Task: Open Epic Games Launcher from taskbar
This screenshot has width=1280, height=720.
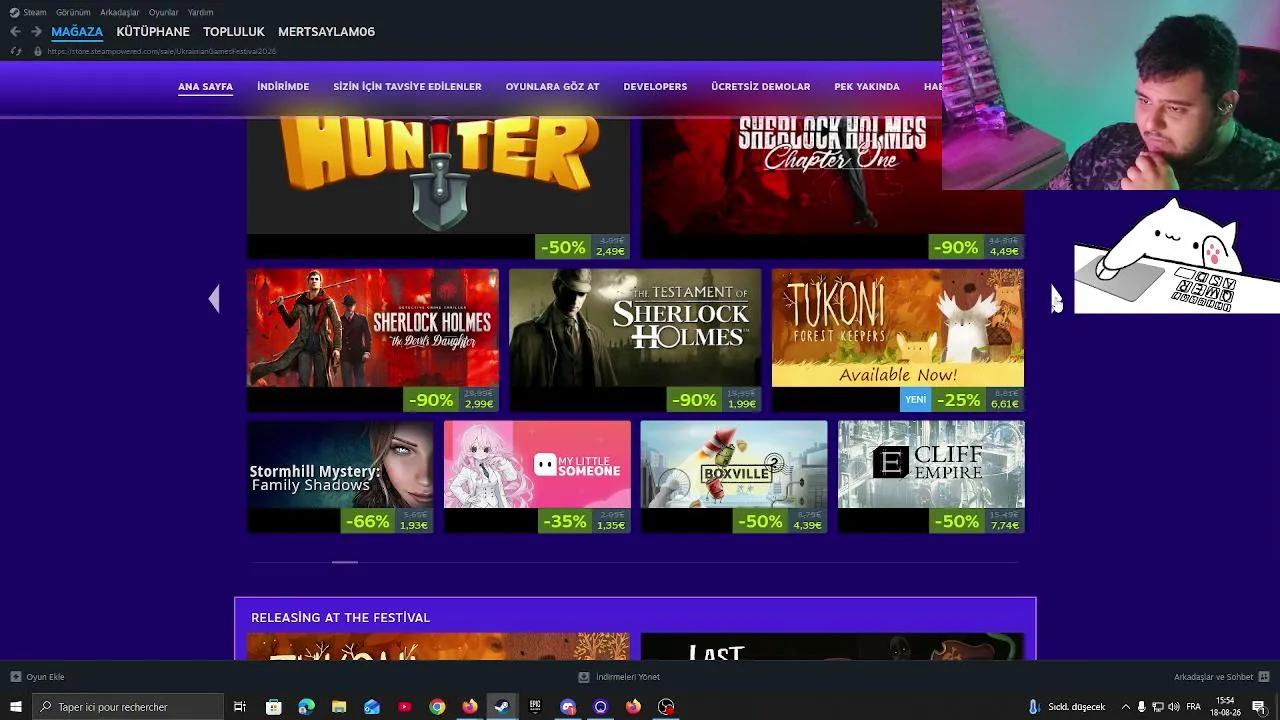Action: [535, 707]
